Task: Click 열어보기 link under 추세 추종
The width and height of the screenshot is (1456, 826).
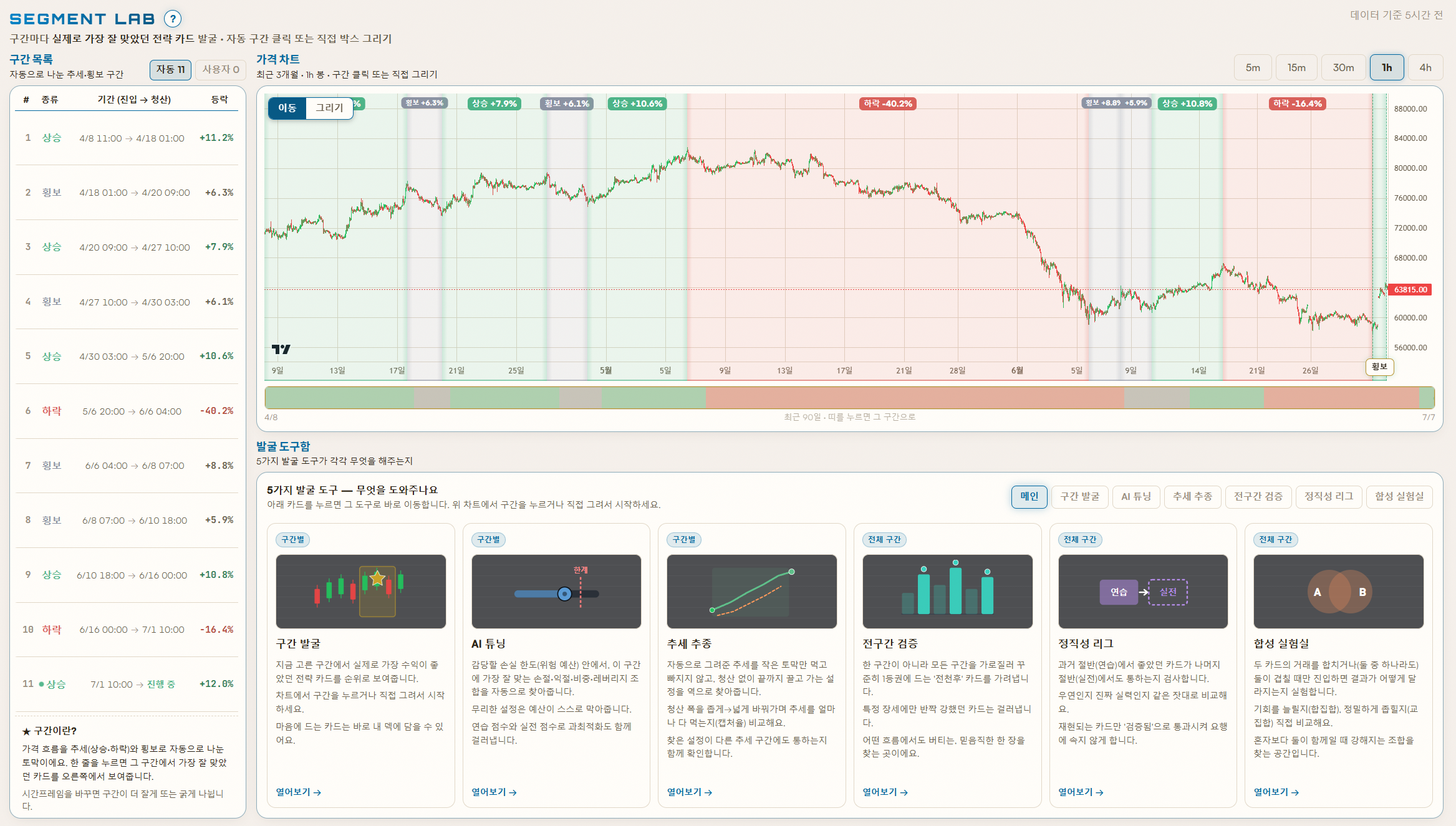Action: pos(690,792)
